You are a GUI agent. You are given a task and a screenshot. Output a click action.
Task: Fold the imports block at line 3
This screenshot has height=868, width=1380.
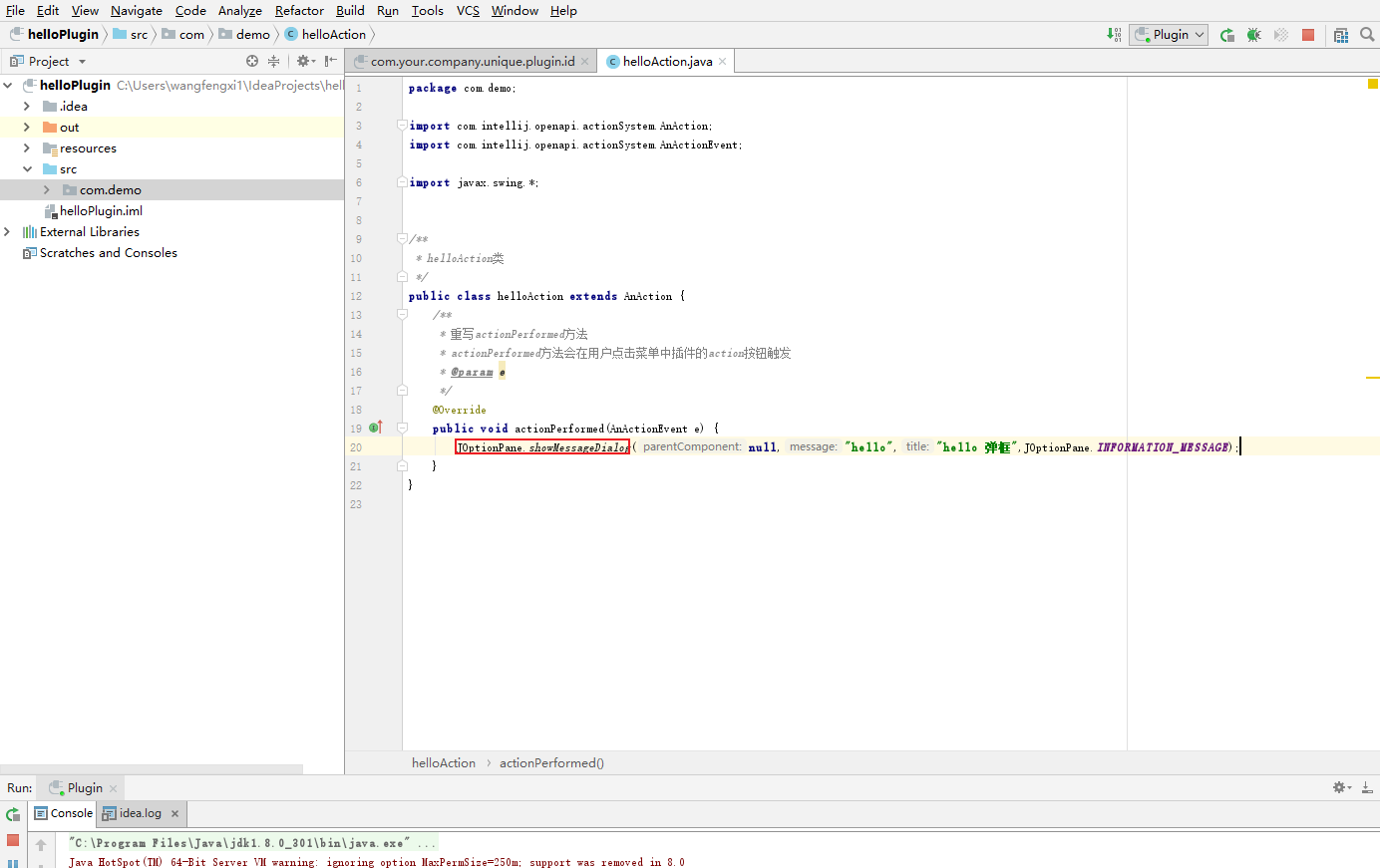(x=402, y=126)
